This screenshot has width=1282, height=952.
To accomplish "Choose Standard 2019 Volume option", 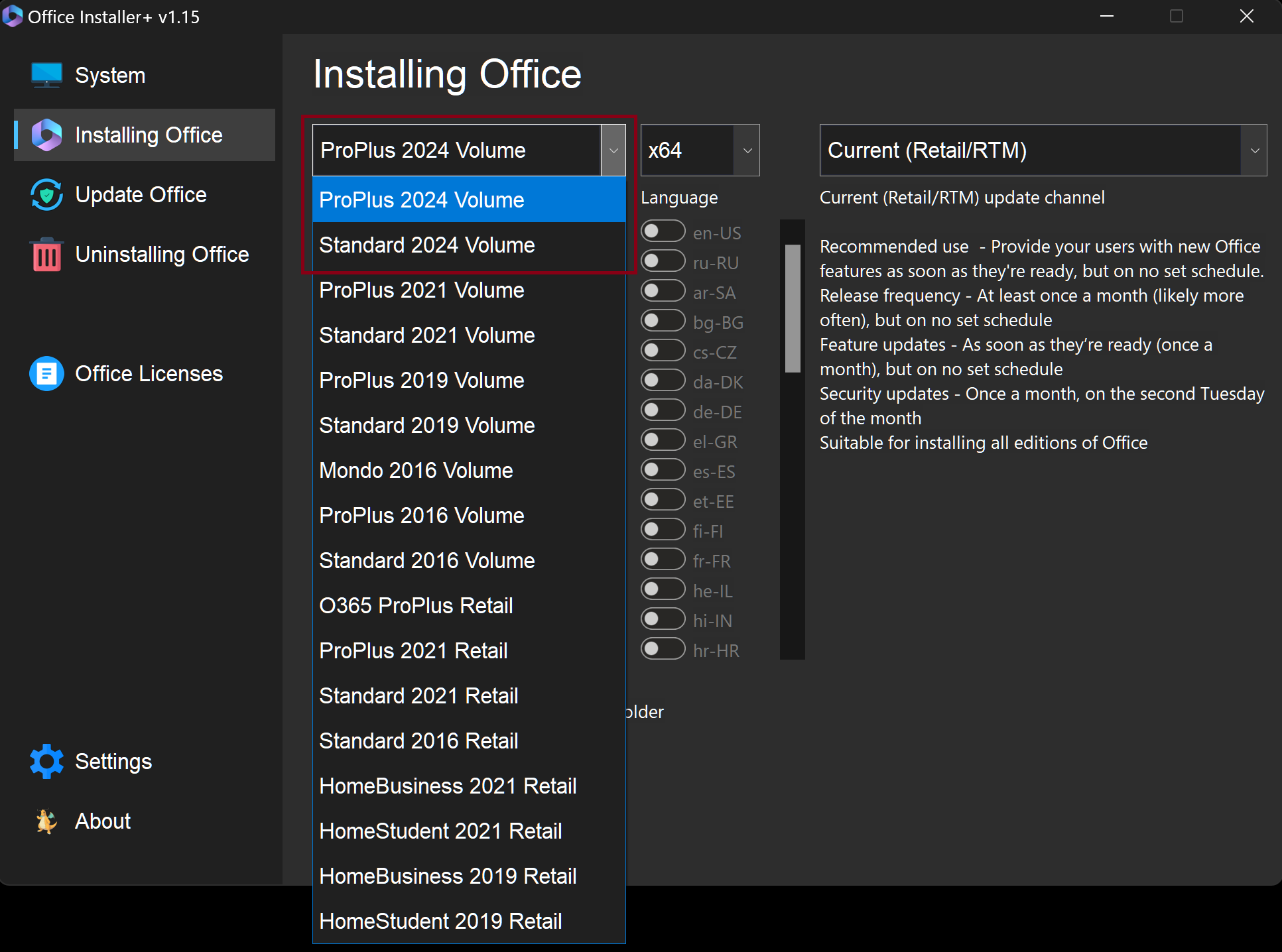I will point(469,426).
